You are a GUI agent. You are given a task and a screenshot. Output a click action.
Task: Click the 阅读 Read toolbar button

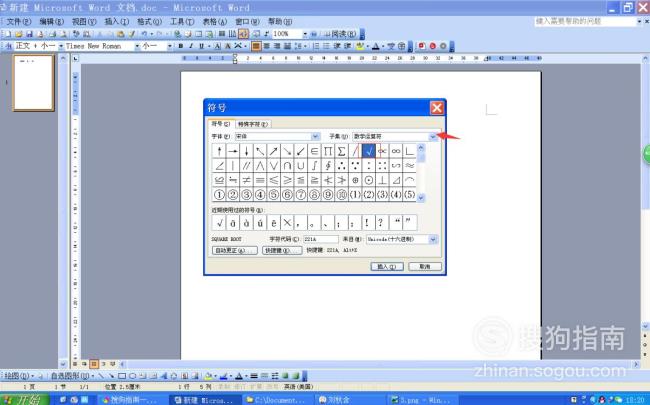click(340, 34)
